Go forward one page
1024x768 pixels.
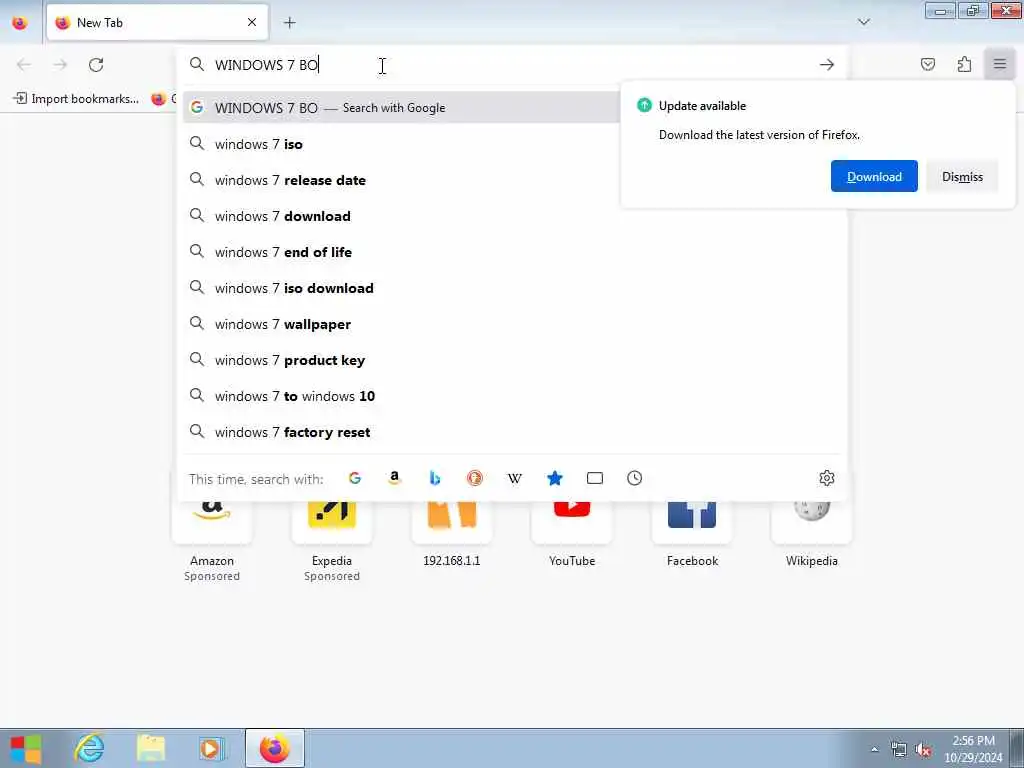pos(60,65)
